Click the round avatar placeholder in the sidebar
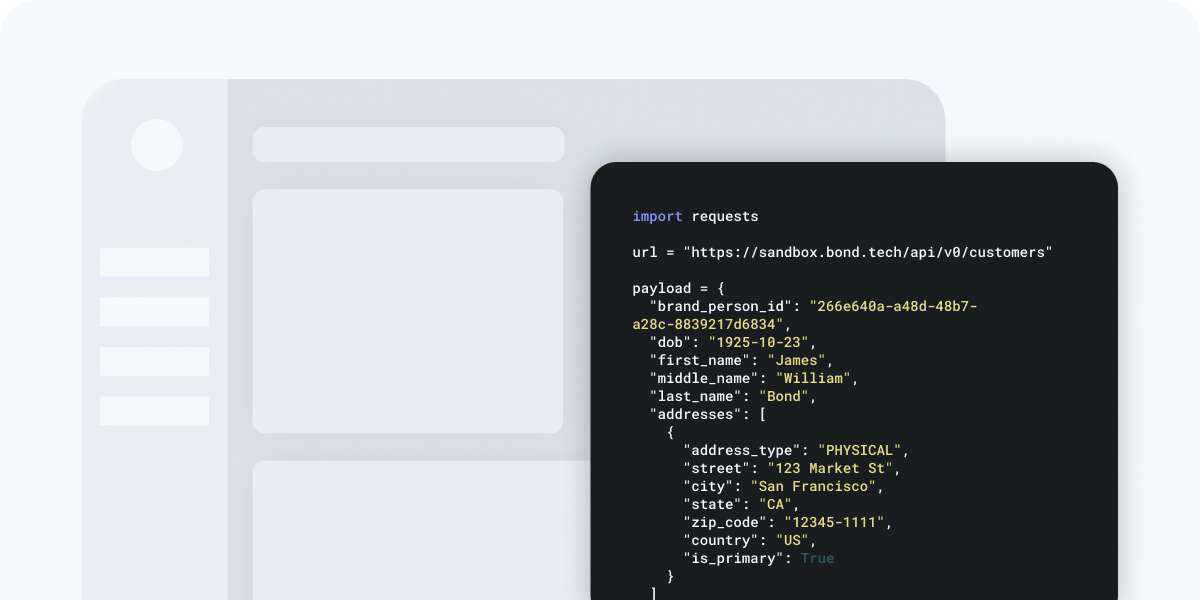The width and height of the screenshot is (1200, 600). (x=156, y=145)
